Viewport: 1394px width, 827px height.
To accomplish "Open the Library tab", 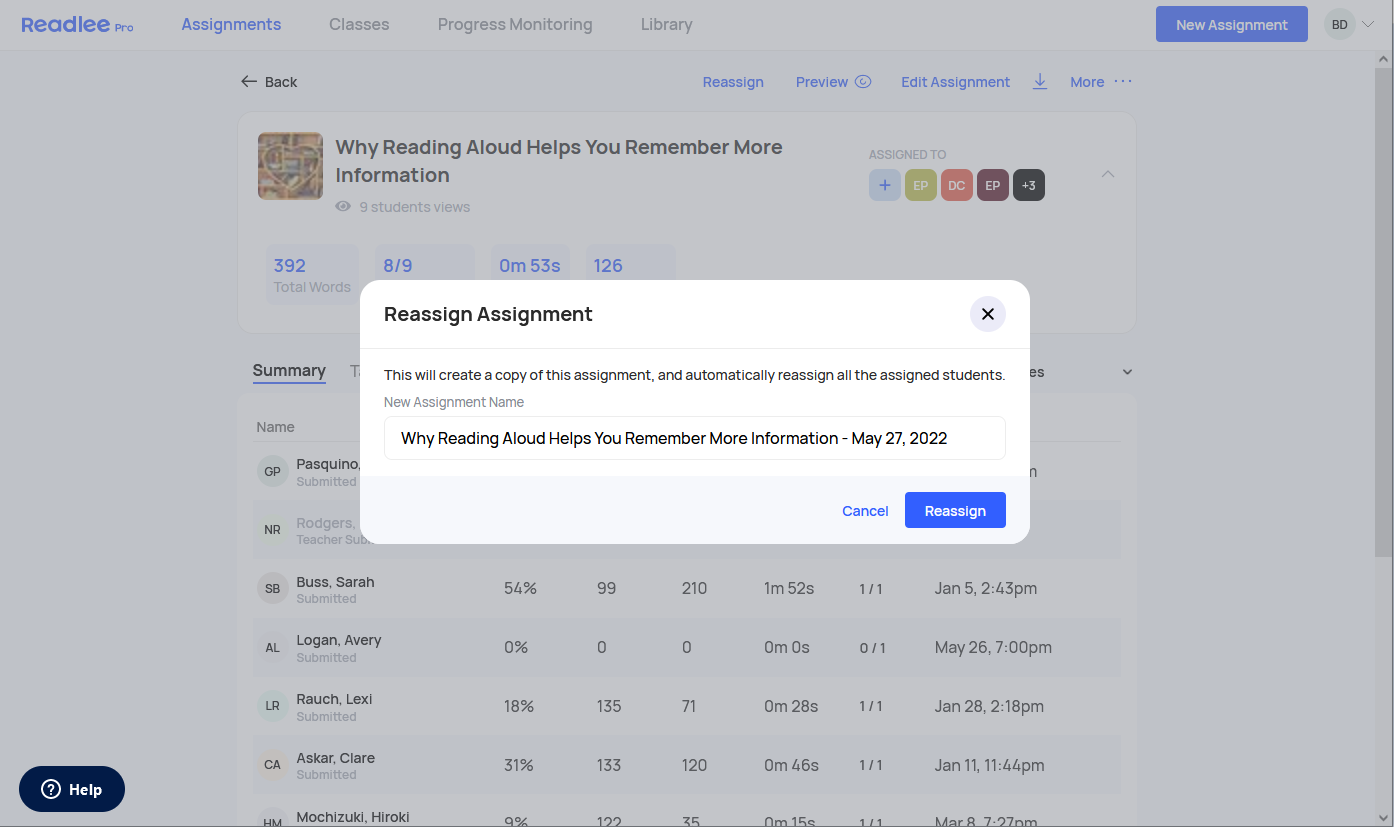I will (666, 24).
